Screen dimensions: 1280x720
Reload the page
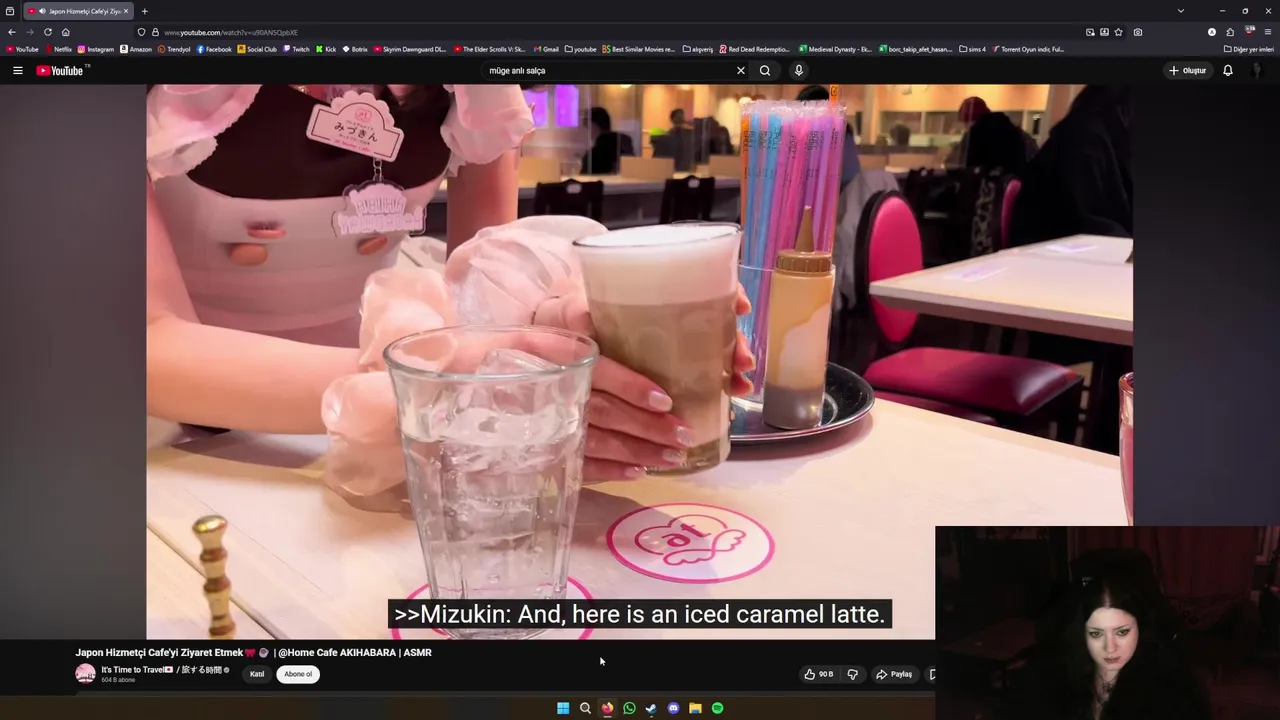[47, 32]
